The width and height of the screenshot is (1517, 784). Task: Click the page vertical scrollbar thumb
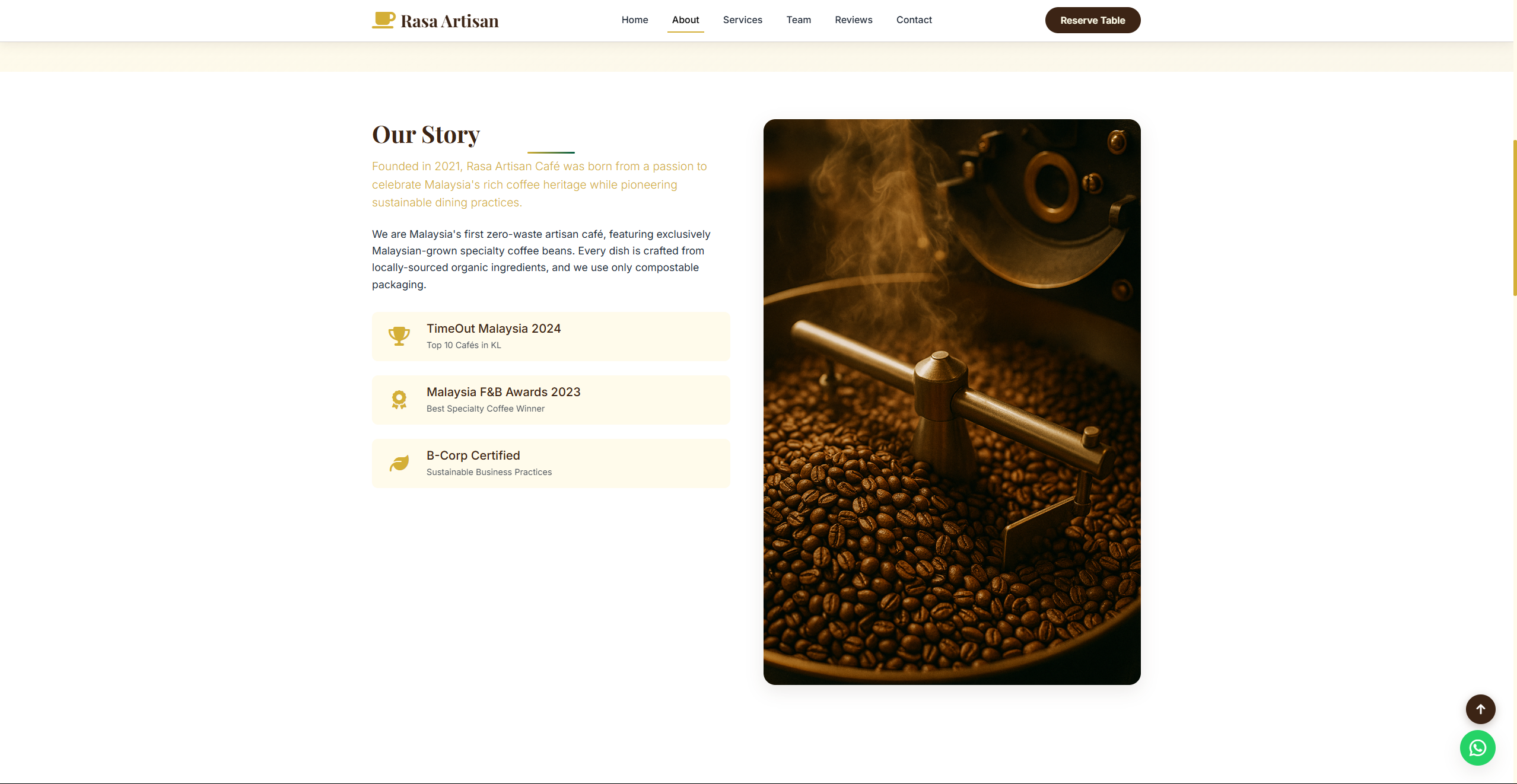point(1515,218)
